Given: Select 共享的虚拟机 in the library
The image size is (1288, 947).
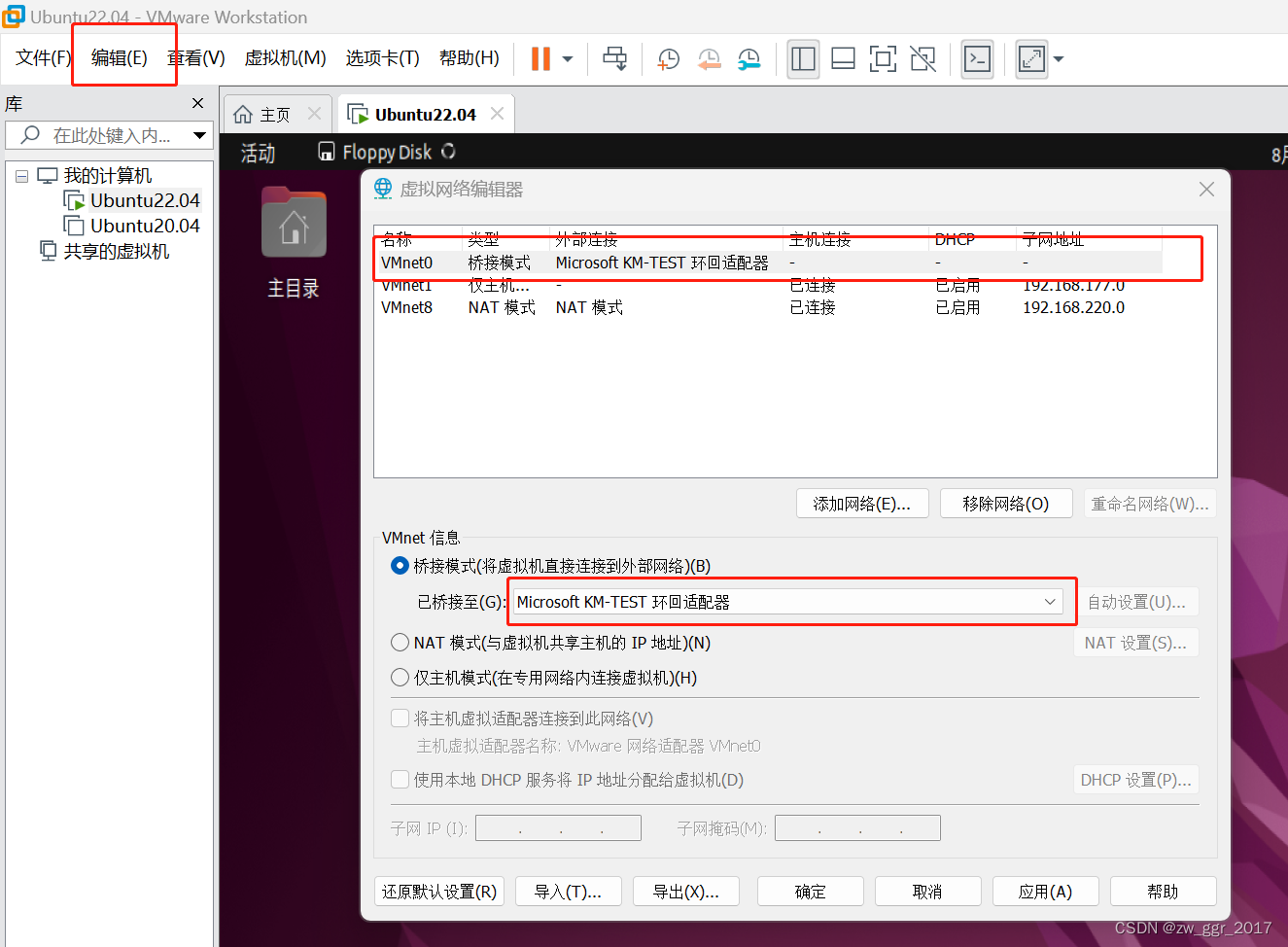Looking at the screenshot, I should [117, 251].
